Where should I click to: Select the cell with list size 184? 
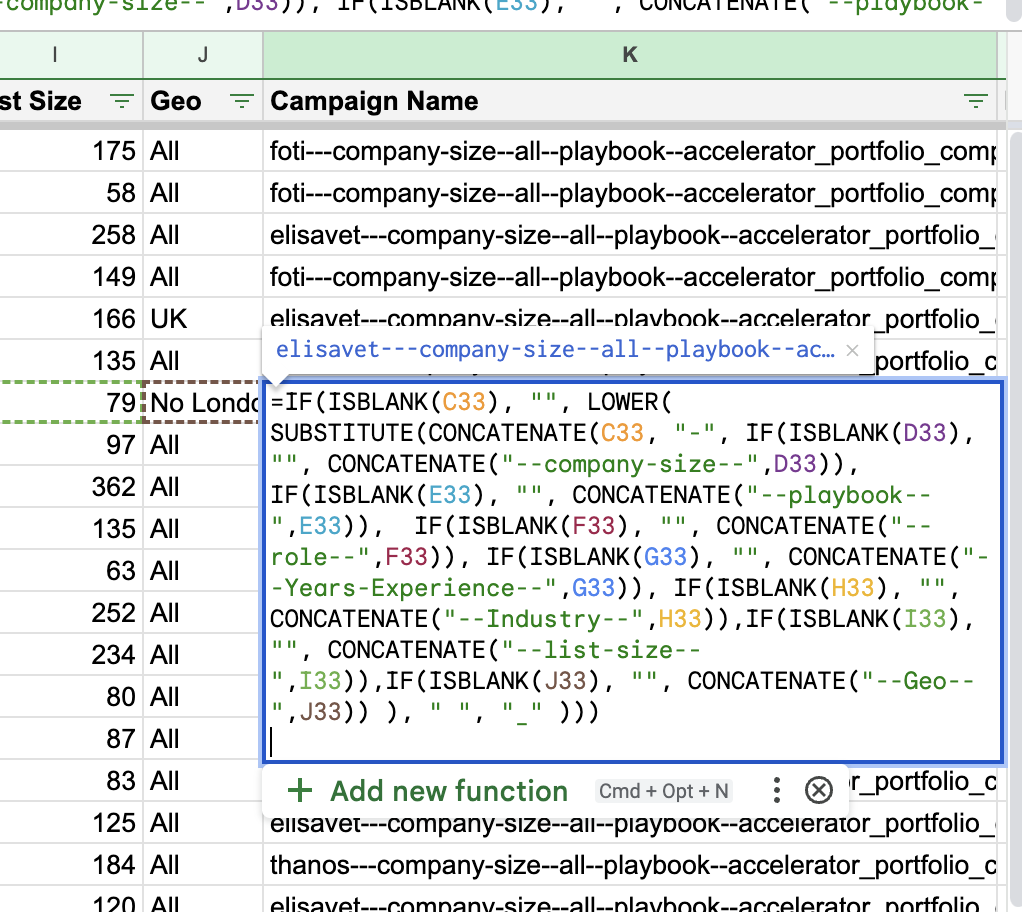pos(71,865)
